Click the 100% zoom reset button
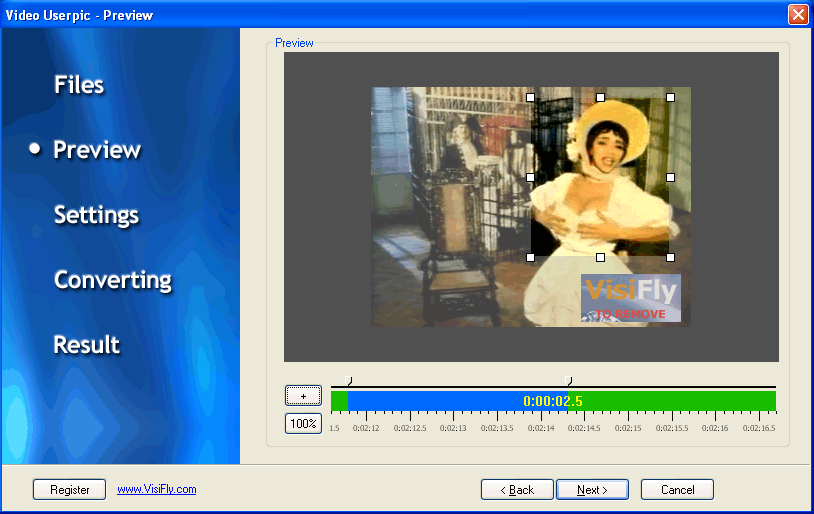The width and height of the screenshot is (814, 514). [303, 423]
